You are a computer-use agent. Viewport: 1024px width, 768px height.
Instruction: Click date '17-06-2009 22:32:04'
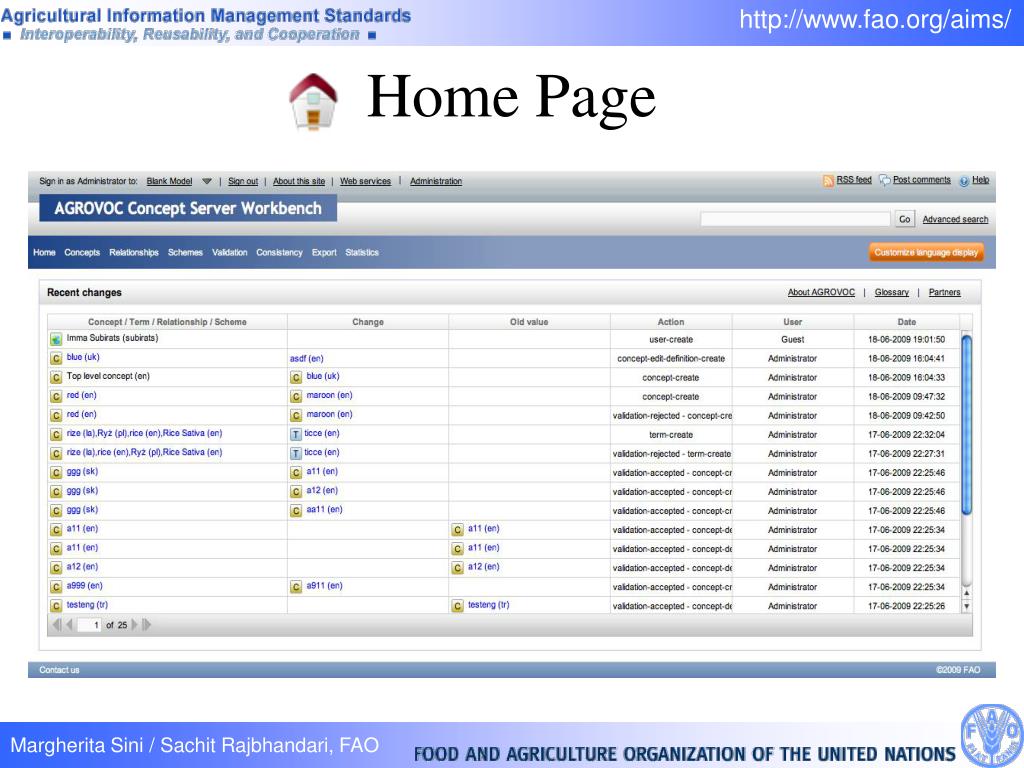point(906,435)
